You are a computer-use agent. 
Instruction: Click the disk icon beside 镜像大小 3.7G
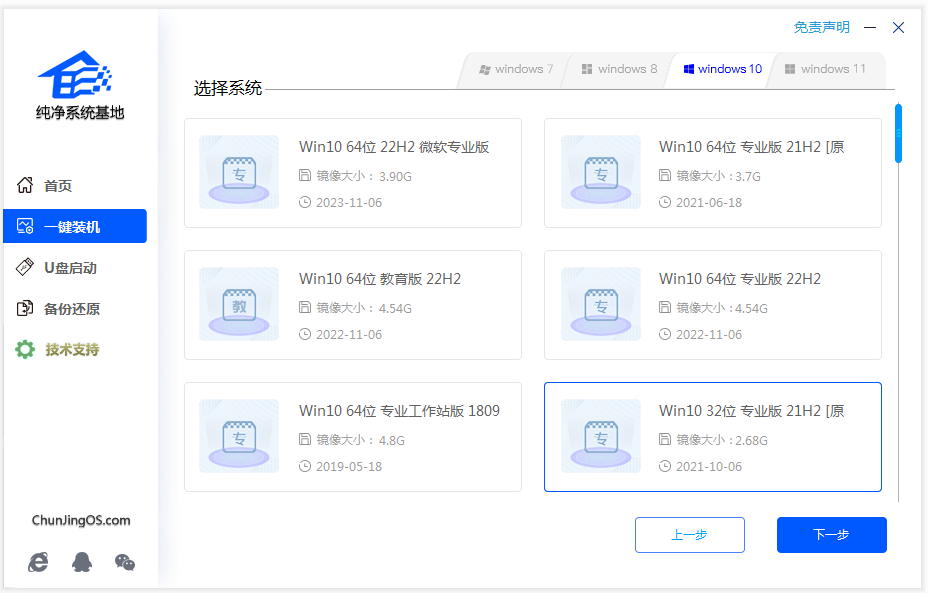665,175
